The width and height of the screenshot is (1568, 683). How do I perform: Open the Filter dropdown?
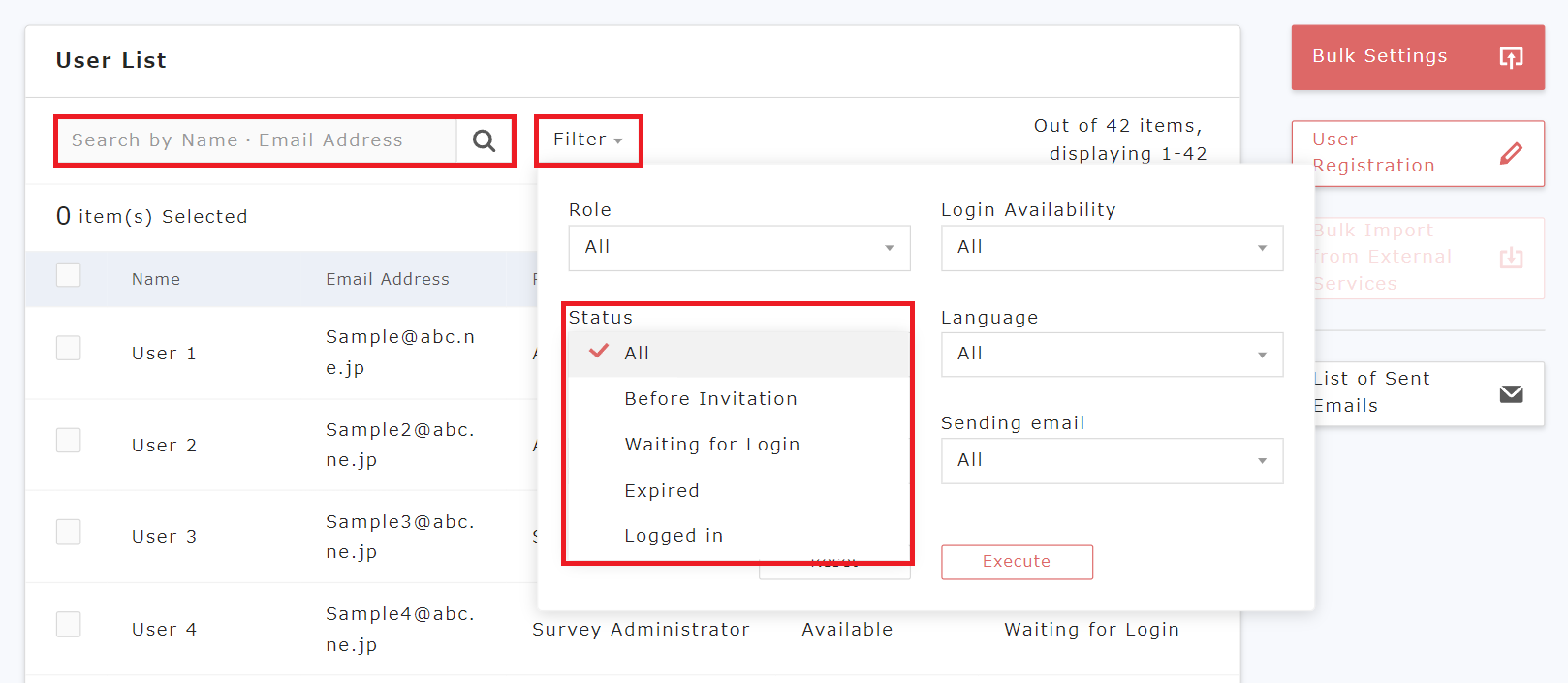(587, 140)
